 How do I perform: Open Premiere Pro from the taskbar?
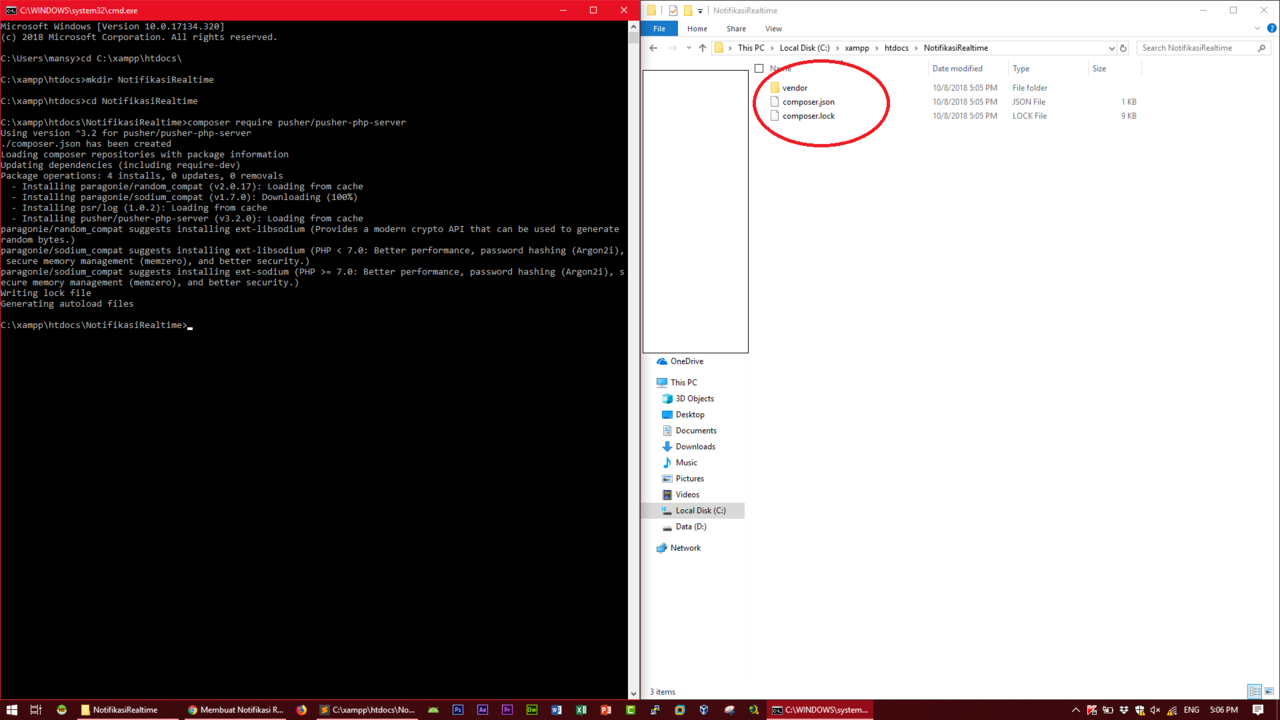507,710
